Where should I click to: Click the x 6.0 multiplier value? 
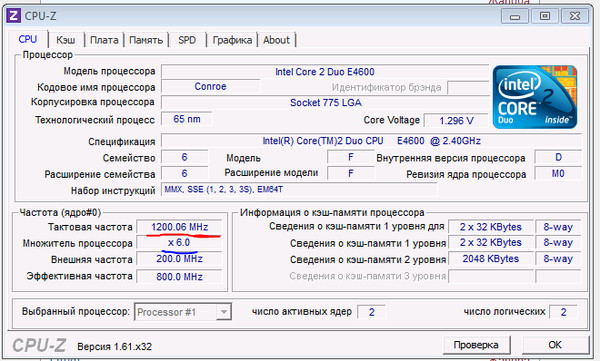click(x=179, y=243)
